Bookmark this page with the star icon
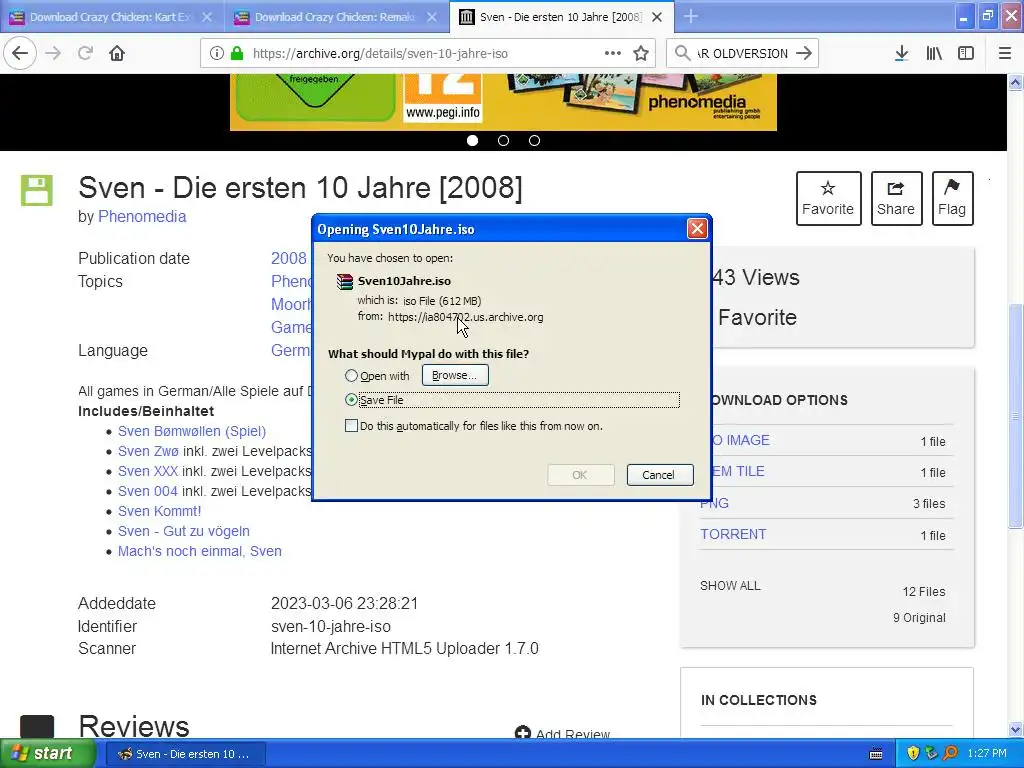The height and width of the screenshot is (768, 1024). 641,53
